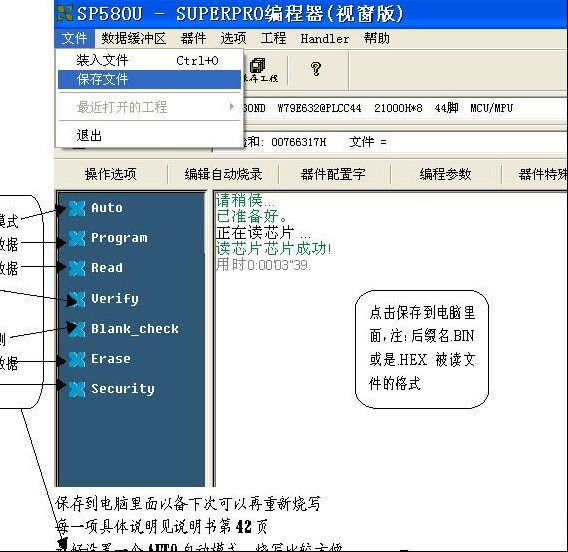Click the Read operation icon
This screenshot has width=568, height=552.
(77, 268)
